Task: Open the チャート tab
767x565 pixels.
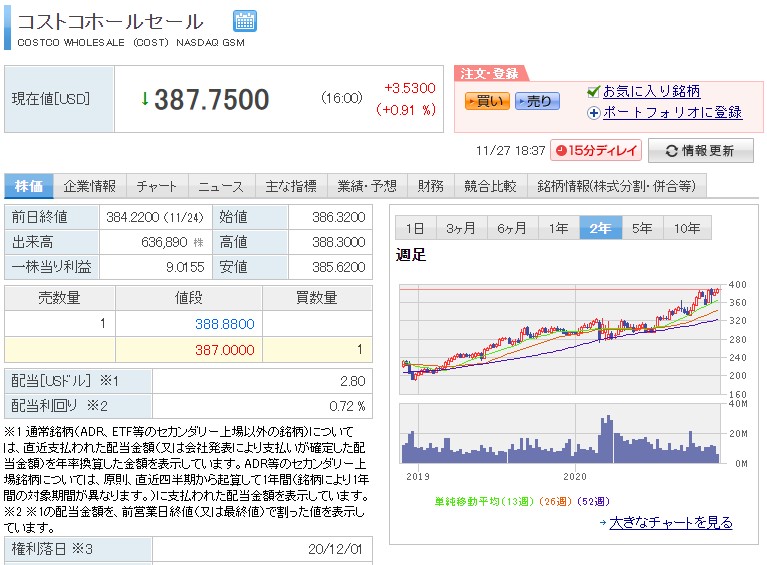Action: click(157, 186)
